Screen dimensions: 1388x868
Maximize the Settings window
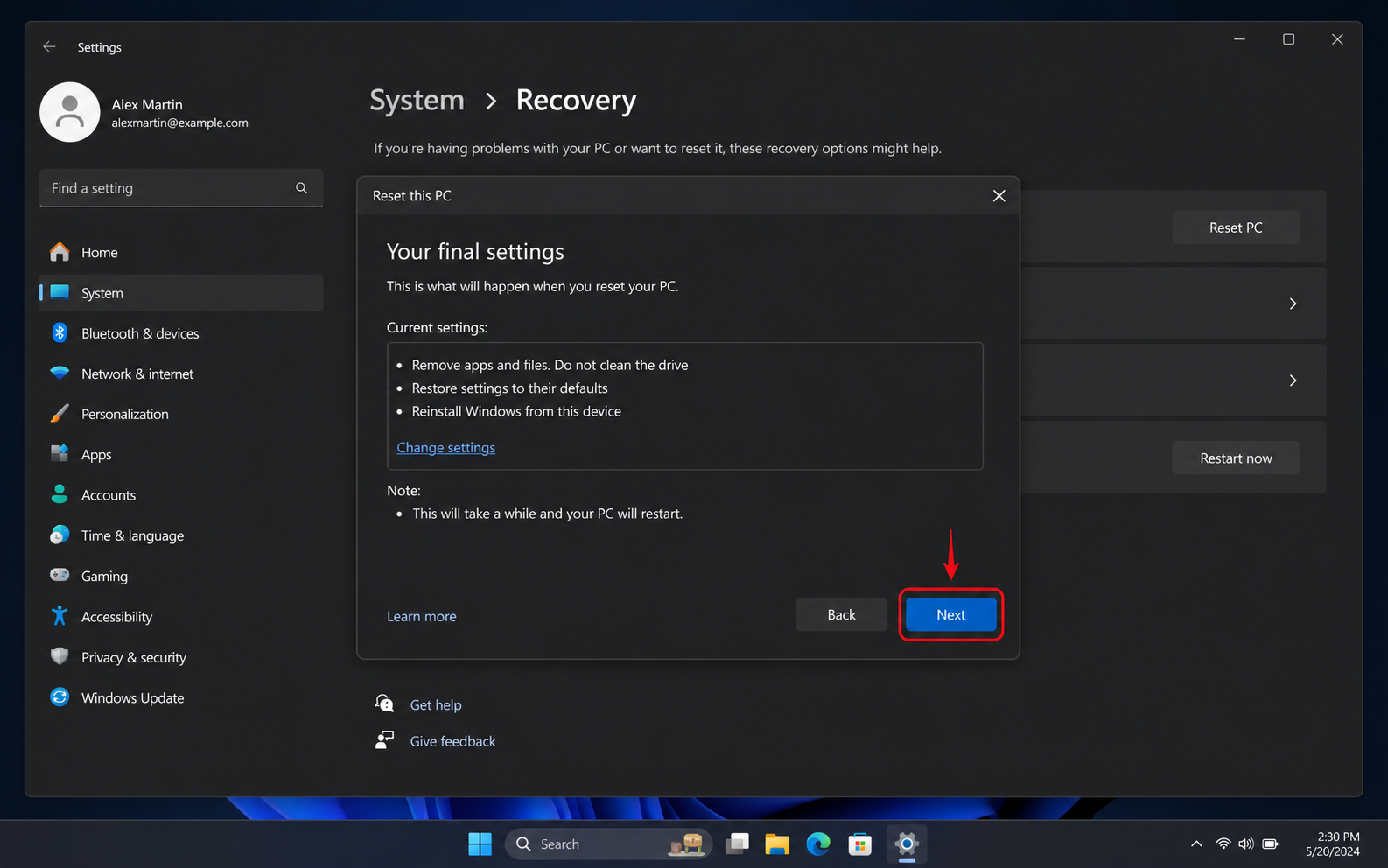[1288, 39]
